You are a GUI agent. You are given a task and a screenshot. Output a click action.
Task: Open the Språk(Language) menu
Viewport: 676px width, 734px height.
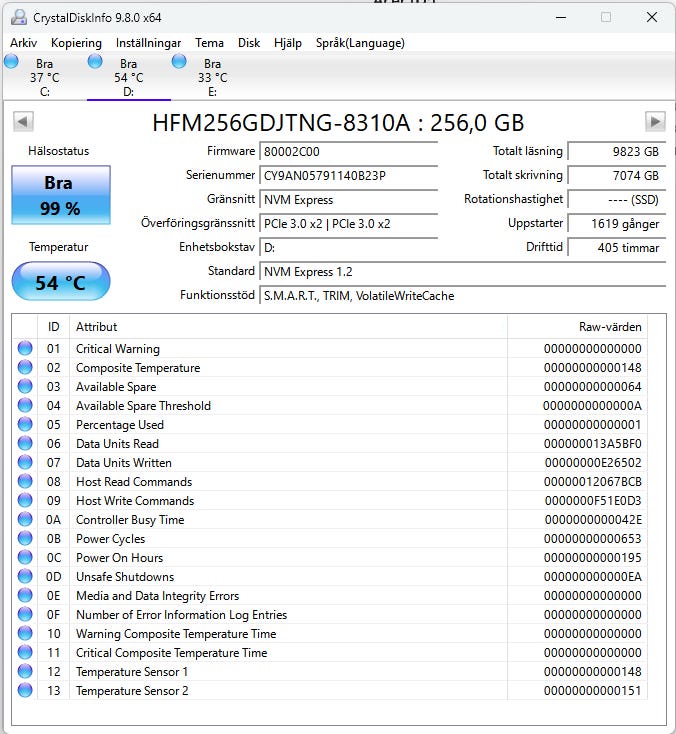tap(360, 43)
